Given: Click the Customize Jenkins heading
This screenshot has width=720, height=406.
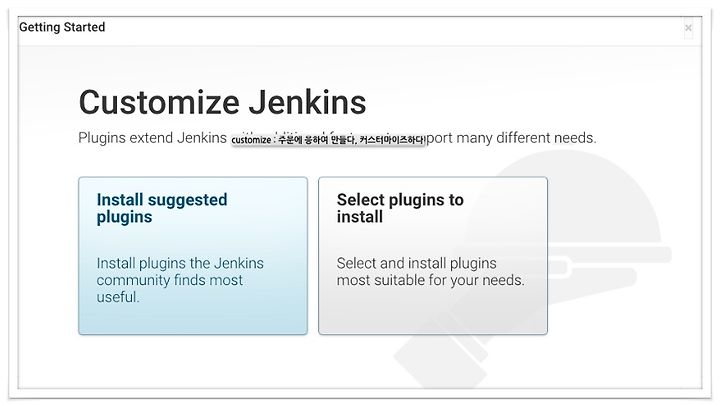Looking at the screenshot, I should (x=222, y=102).
